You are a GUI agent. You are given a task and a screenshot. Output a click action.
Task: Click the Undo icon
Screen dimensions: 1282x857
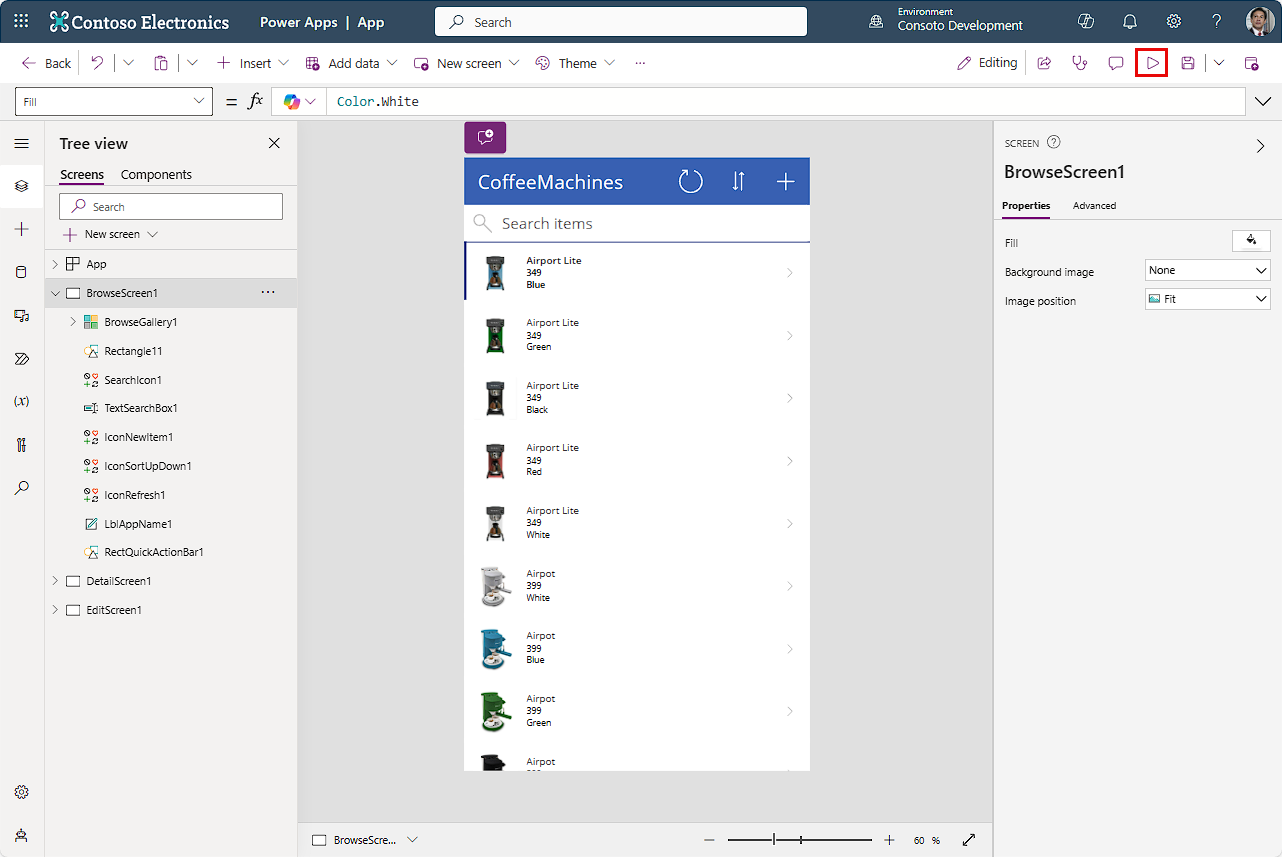(97, 63)
